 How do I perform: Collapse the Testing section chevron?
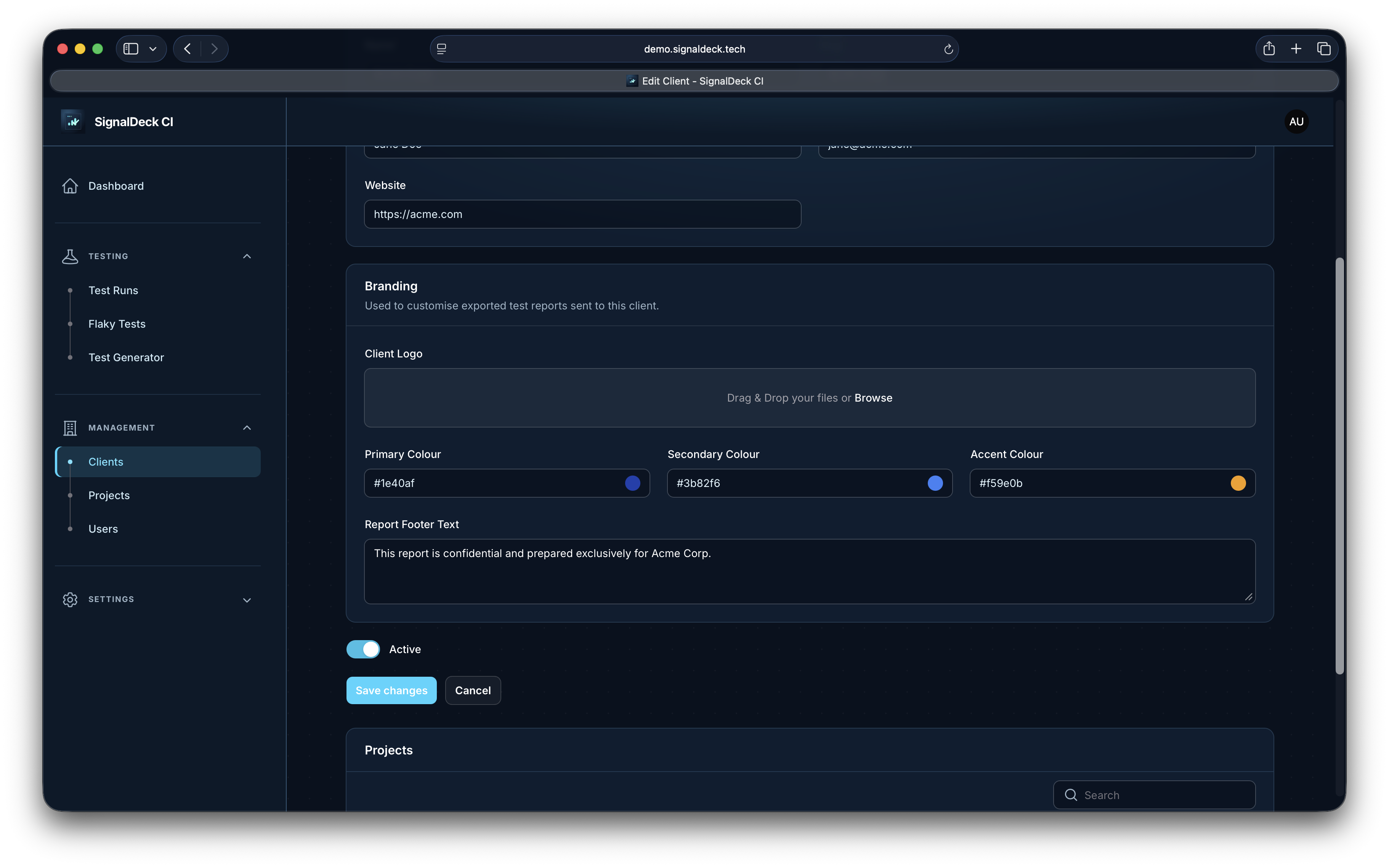click(x=247, y=256)
